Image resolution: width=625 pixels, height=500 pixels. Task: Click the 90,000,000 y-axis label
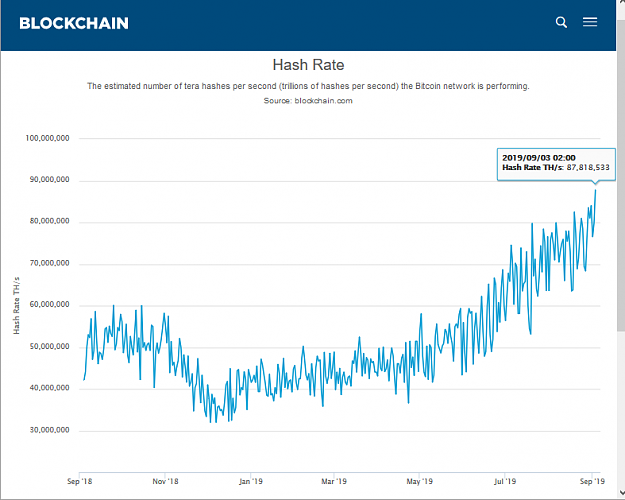pos(49,179)
